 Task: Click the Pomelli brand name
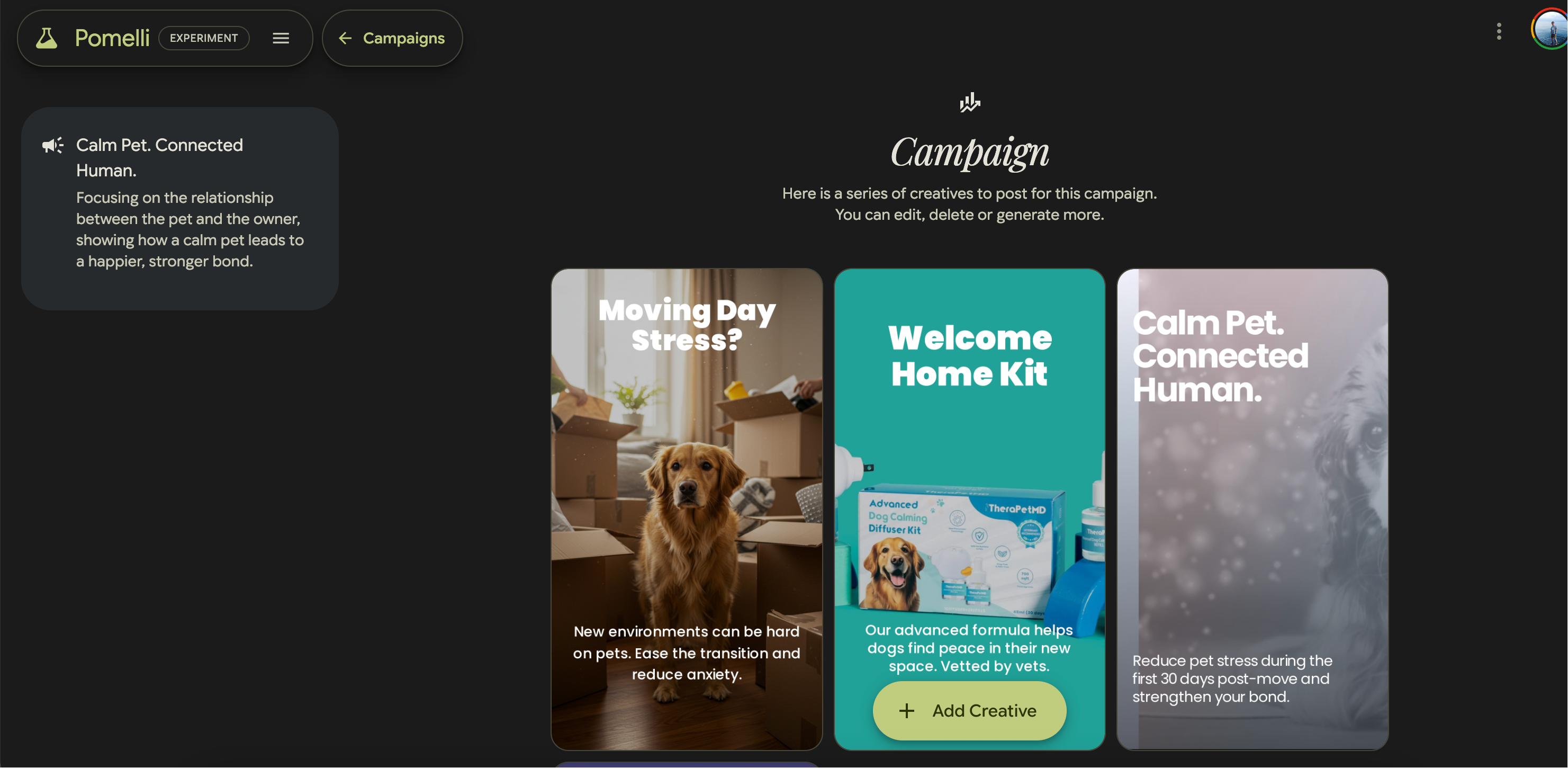(x=112, y=38)
